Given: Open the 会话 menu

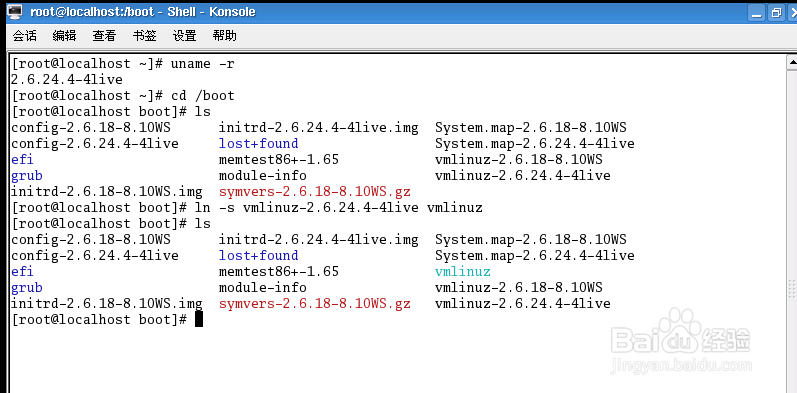Looking at the screenshot, I should 24,36.
